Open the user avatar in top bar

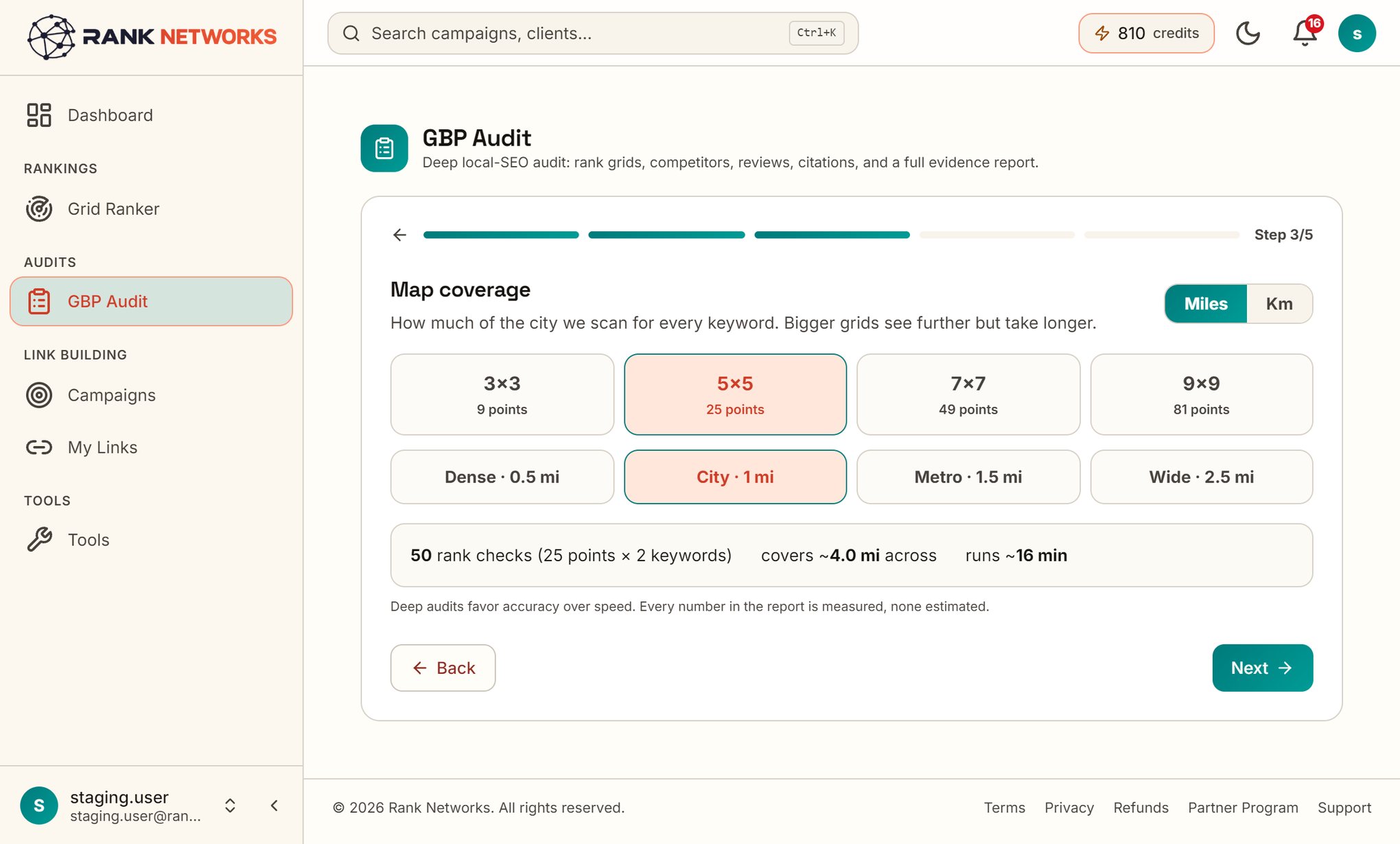pos(1357,33)
